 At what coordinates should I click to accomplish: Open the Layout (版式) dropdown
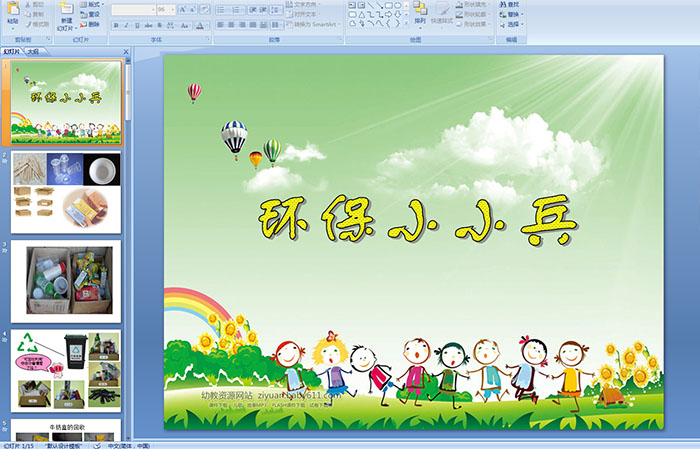pyautogui.click(x=92, y=4)
